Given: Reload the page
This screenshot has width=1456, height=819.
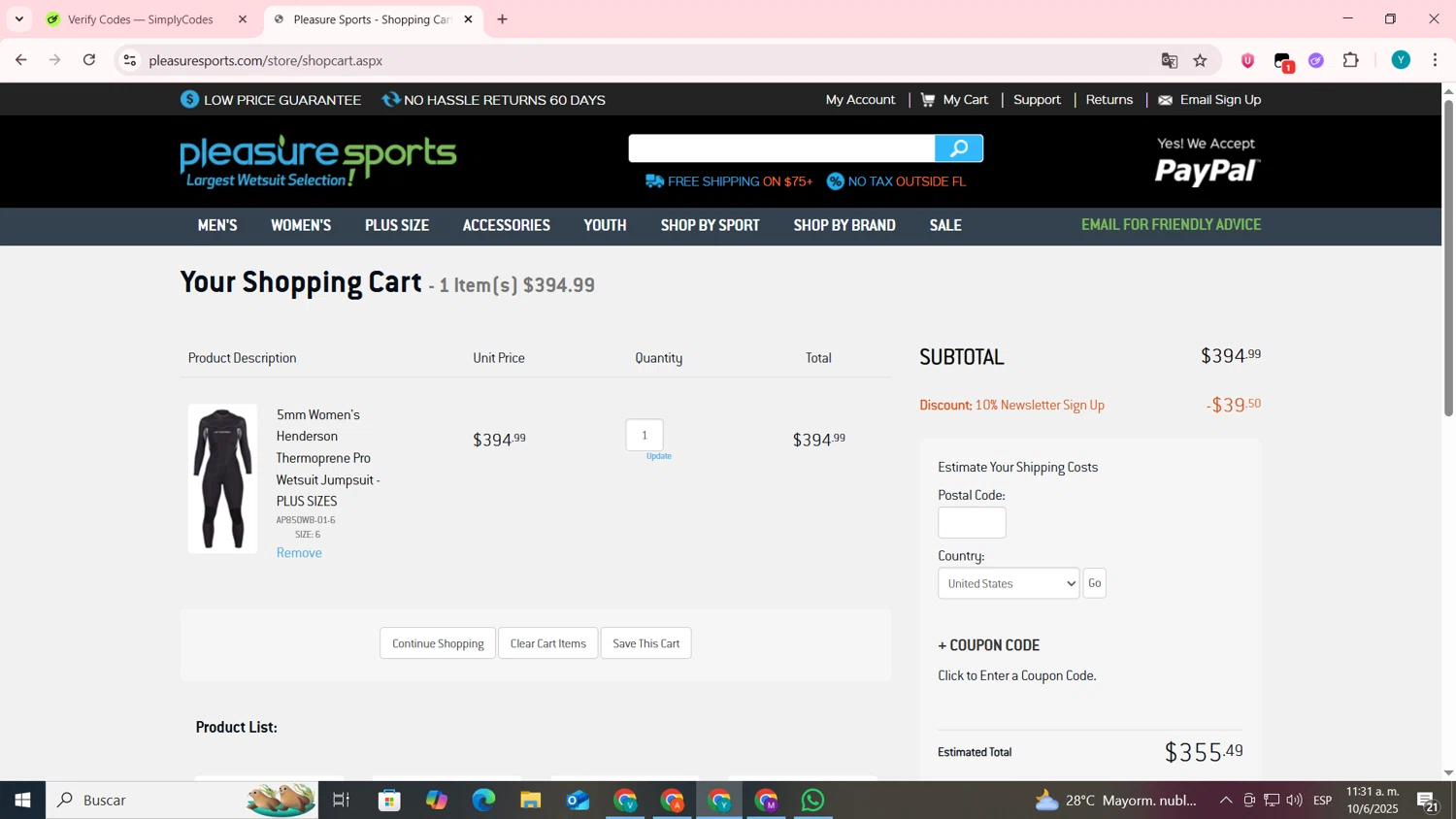Looking at the screenshot, I should tap(89, 60).
